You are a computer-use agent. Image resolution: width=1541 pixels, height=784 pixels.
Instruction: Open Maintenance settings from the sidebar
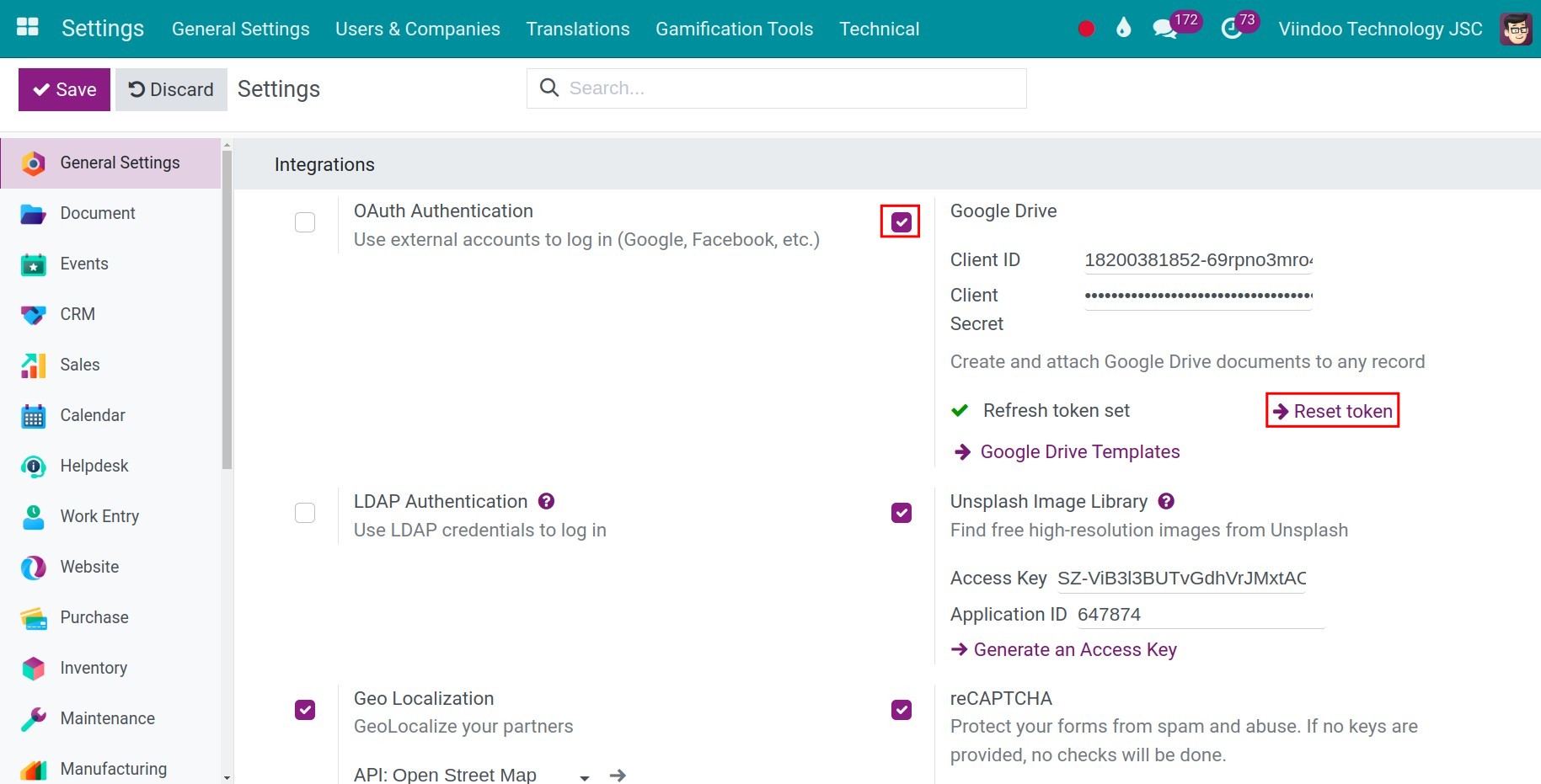coord(110,719)
